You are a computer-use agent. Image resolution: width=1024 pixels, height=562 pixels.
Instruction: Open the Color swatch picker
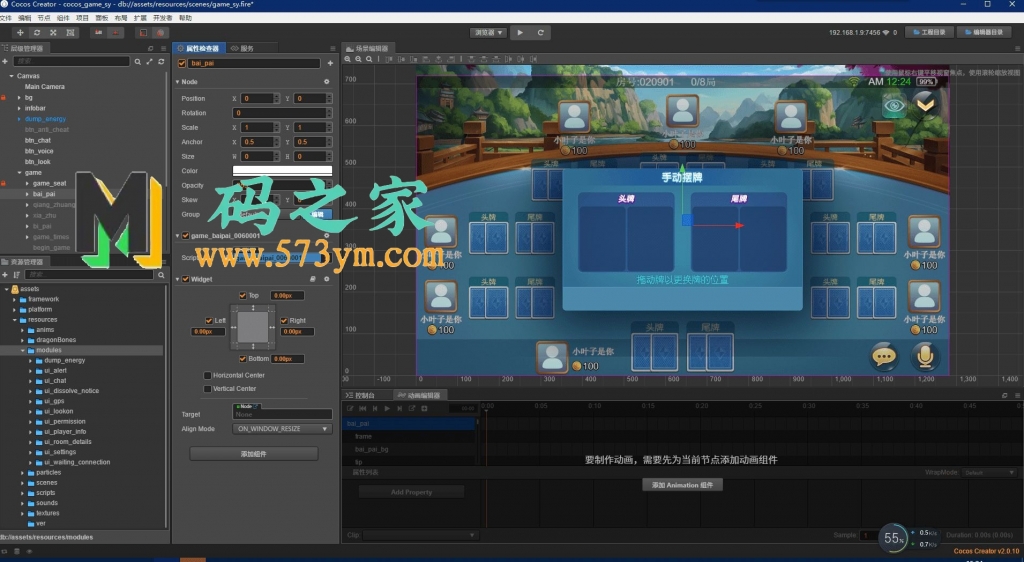(282, 170)
